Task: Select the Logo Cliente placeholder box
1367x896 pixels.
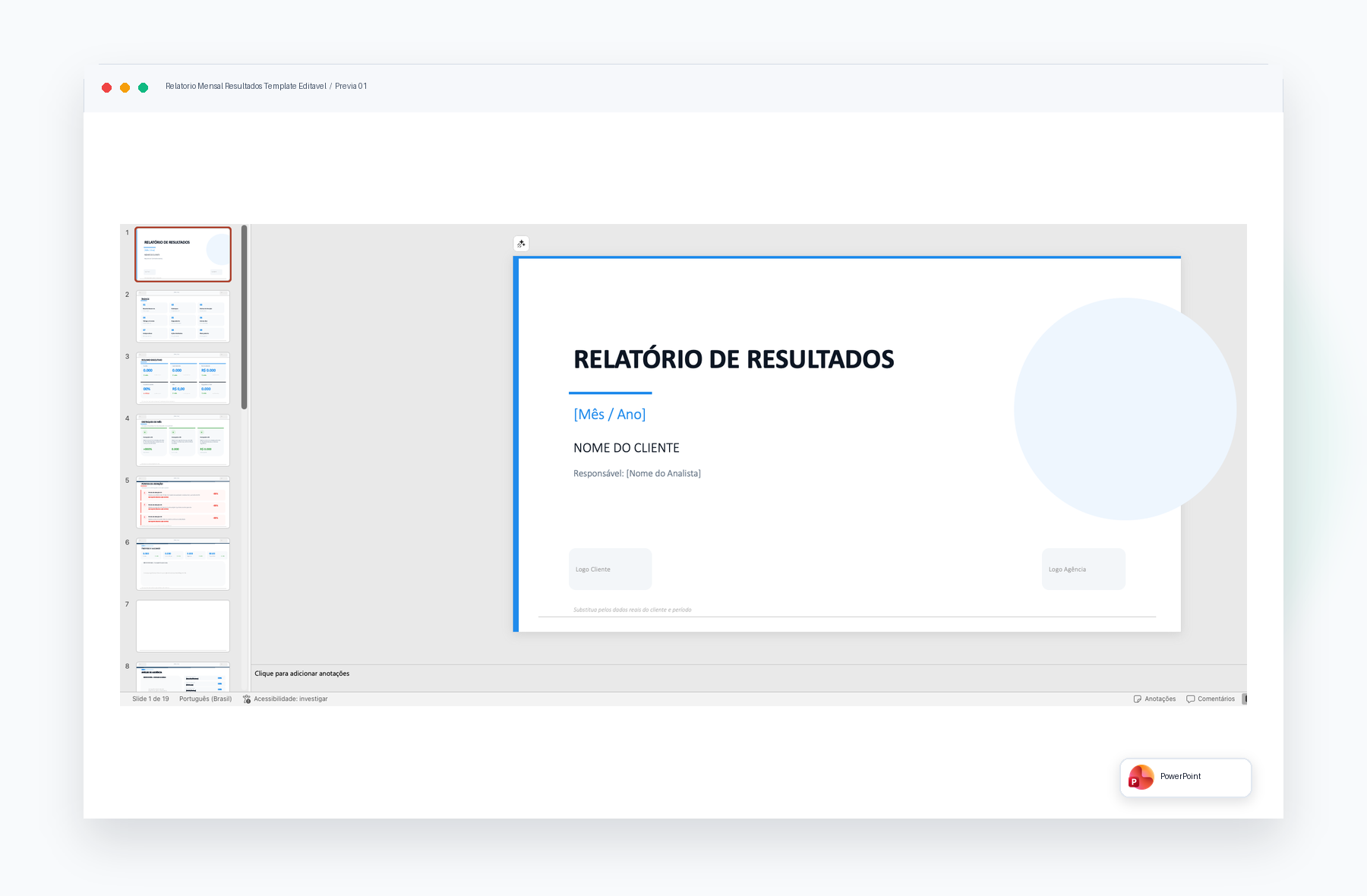Action: pyautogui.click(x=611, y=569)
